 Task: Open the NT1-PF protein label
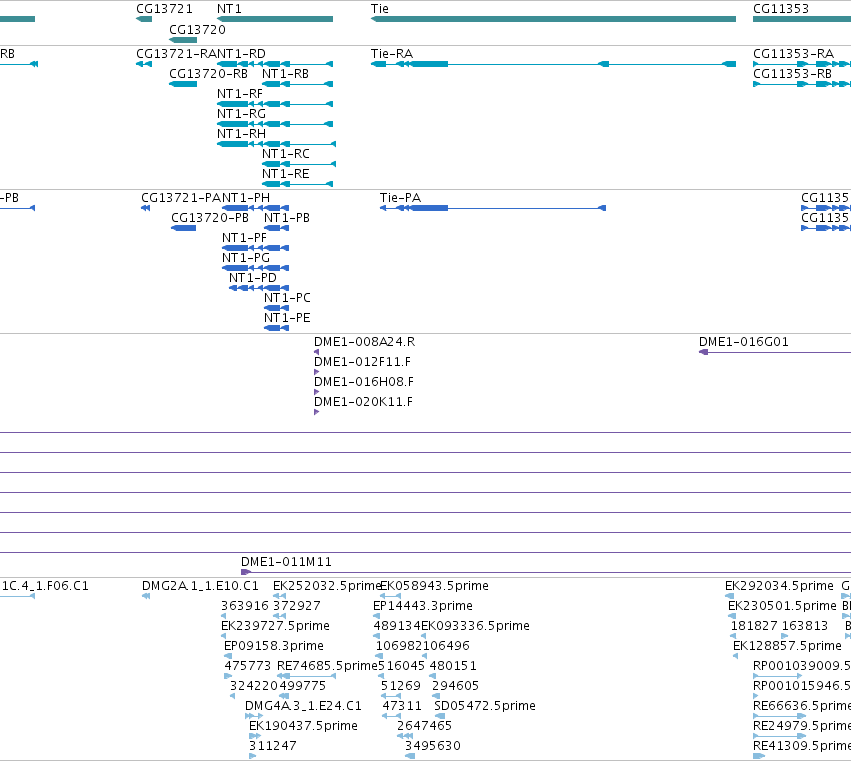coord(244,238)
